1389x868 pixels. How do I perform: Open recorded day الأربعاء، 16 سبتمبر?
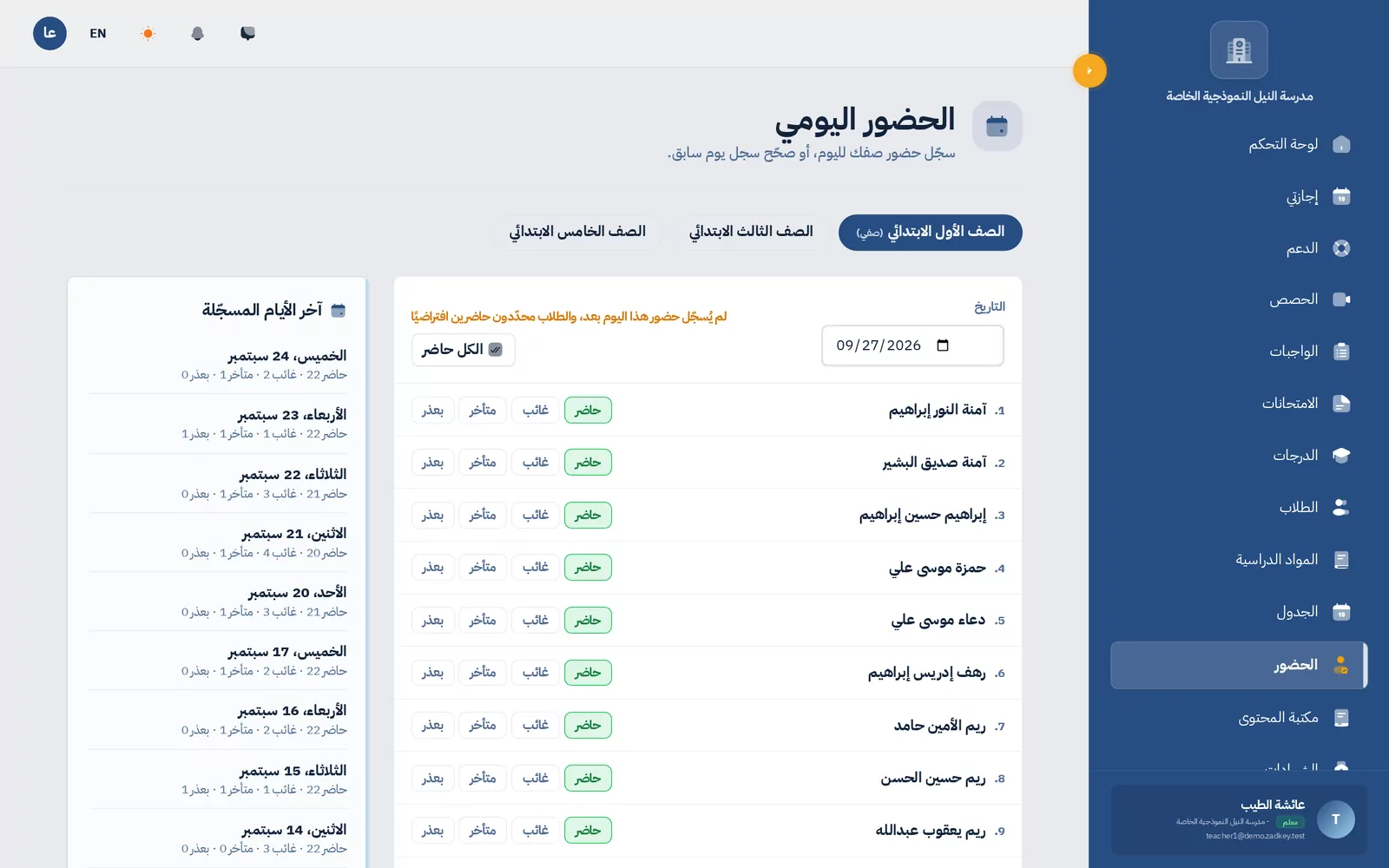pyautogui.click(x=217, y=720)
